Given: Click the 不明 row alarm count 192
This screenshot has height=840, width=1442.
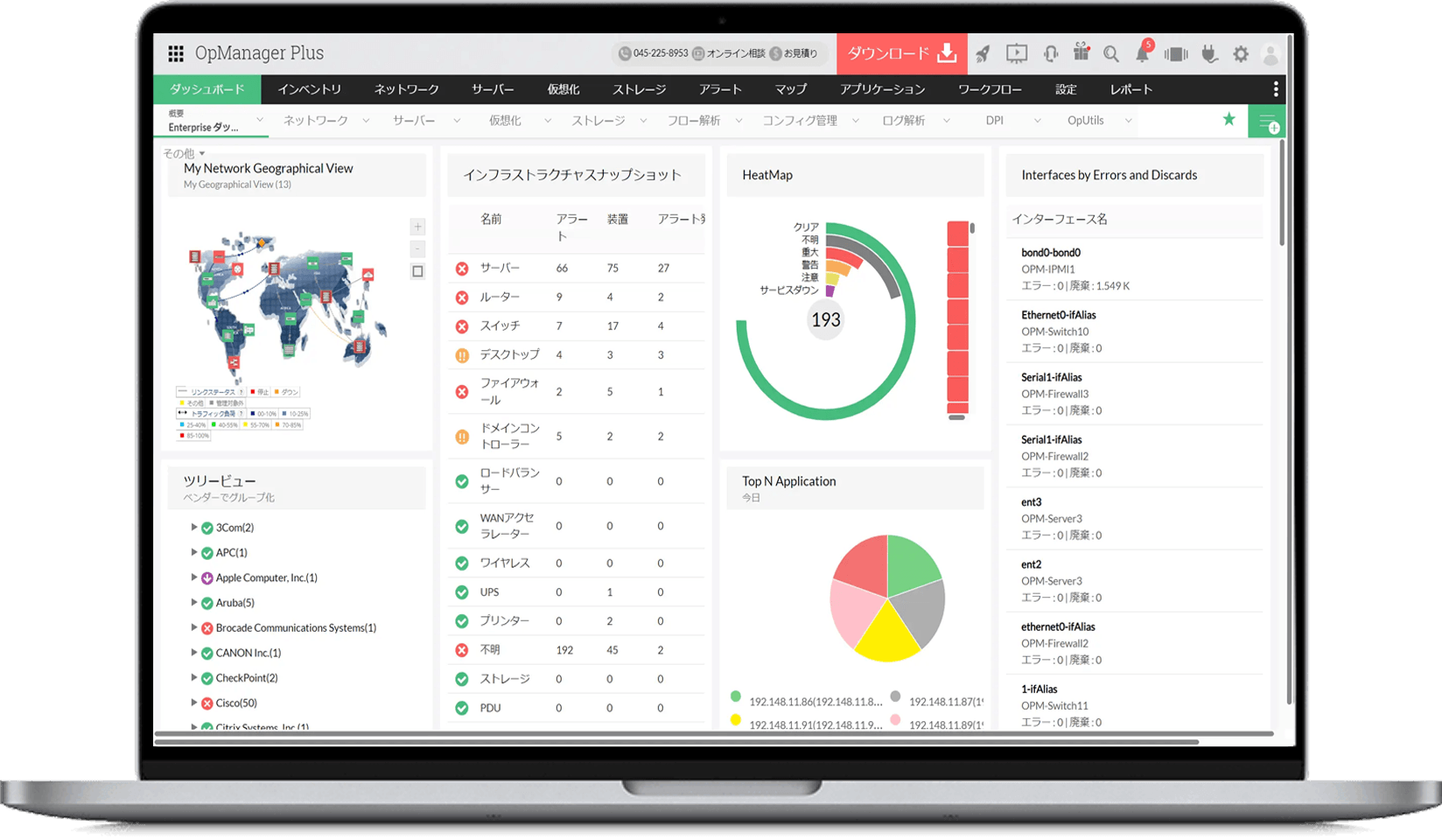Looking at the screenshot, I should point(564,650).
